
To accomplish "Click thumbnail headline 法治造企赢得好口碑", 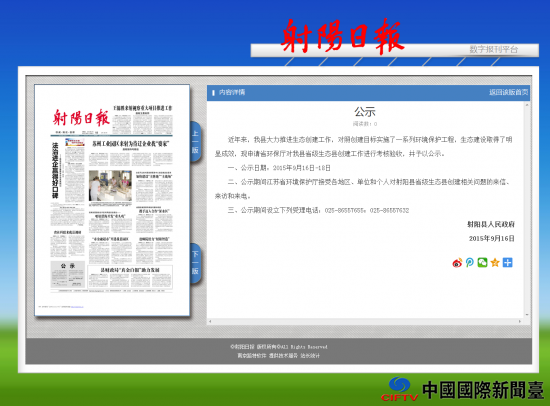I will 55,170.
